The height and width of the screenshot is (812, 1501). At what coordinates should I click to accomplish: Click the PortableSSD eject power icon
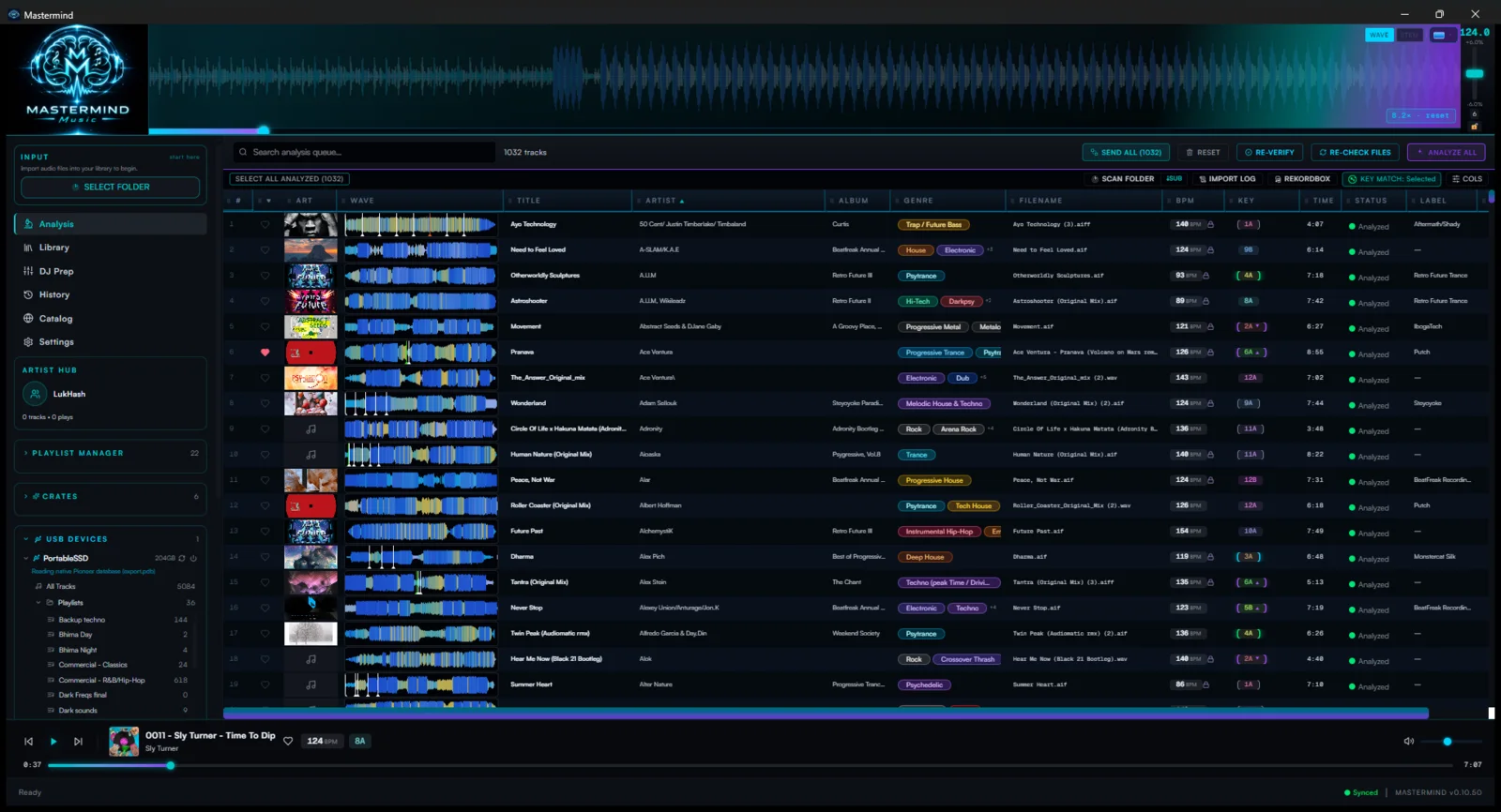tap(193, 558)
